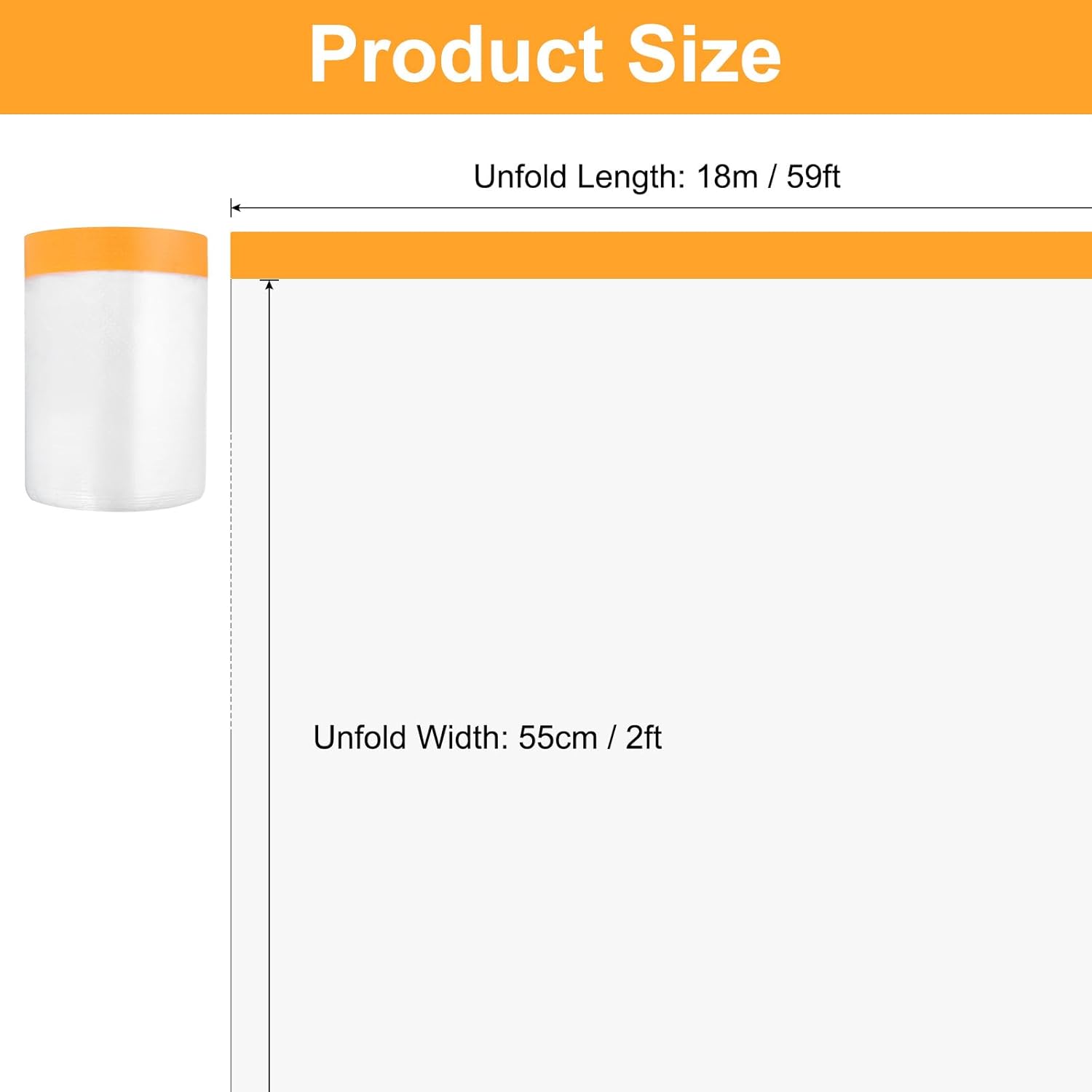
Task: Click the orange tape strip on the unfolded sheet
Action: point(655,255)
